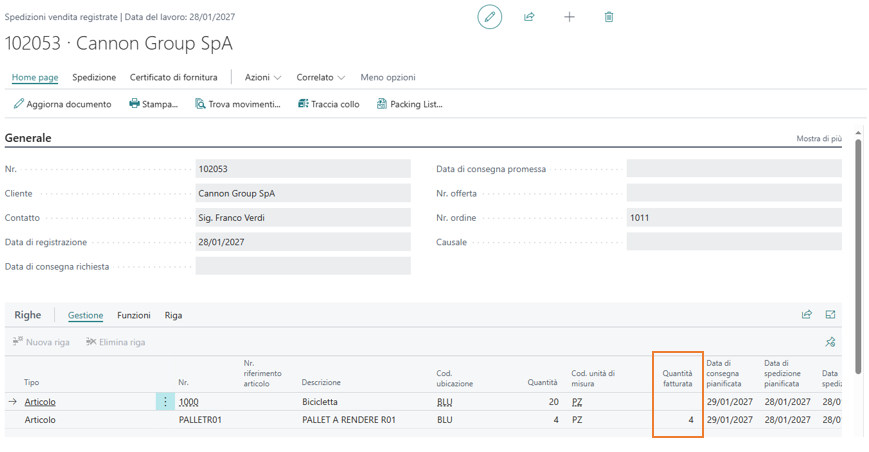This screenshot has width=869, height=452.
Task: Click the Righe section heading
Action: (x=28, y=315)
